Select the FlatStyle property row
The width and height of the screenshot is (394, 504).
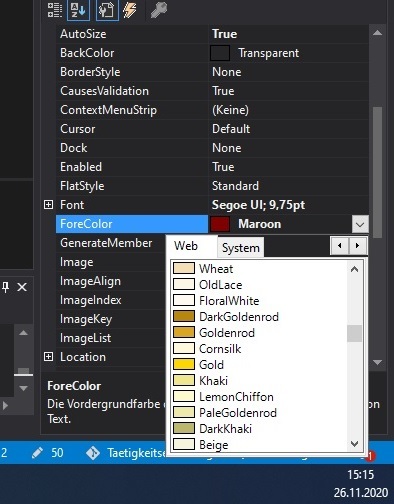point(212,186)
